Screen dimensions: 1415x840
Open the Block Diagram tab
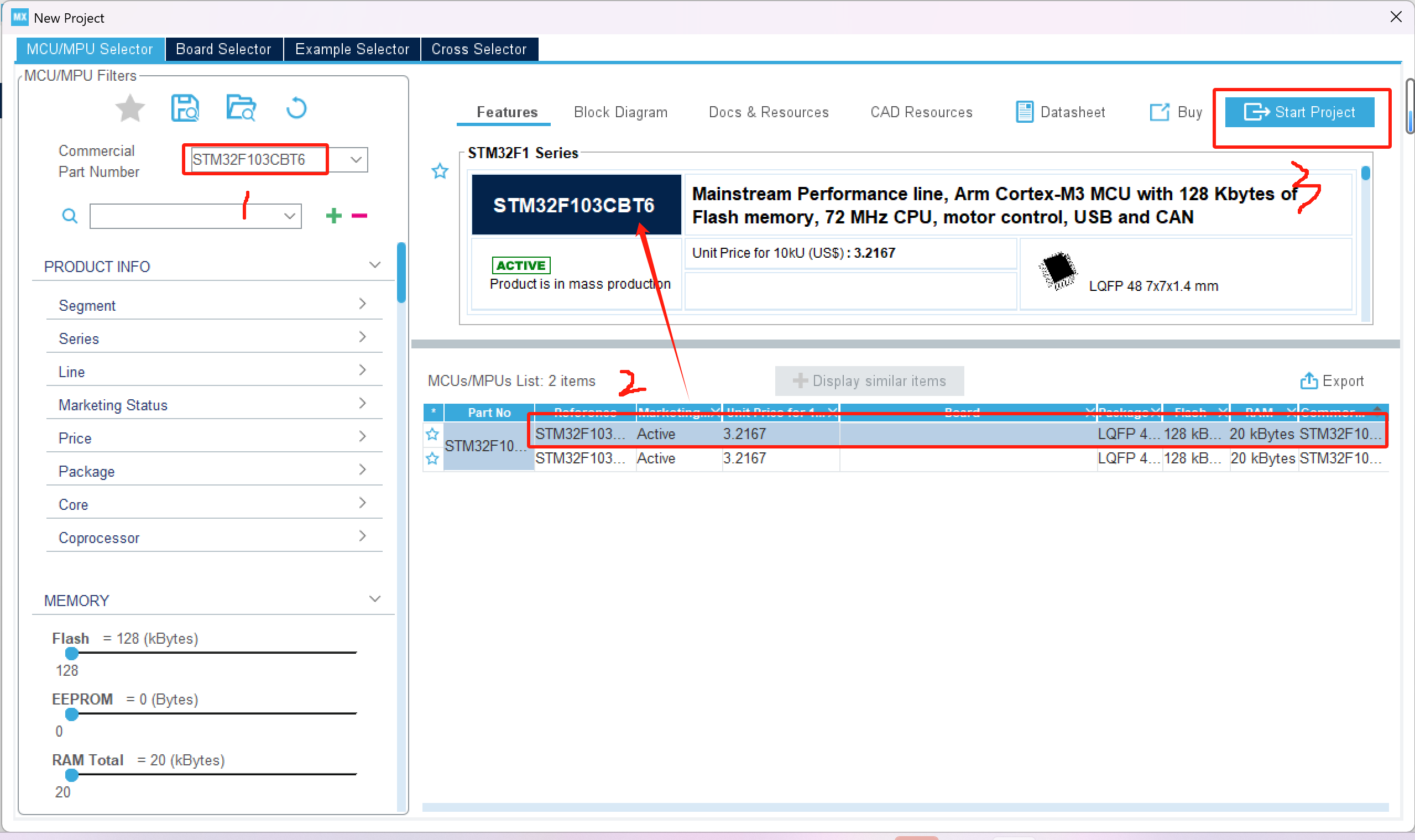click(x=620, y=112)
